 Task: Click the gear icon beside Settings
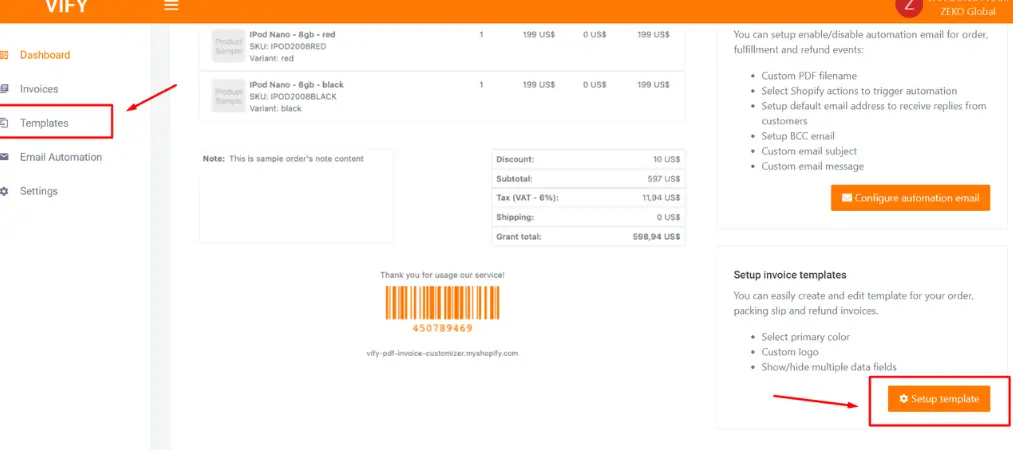click(x=5, y=191)
